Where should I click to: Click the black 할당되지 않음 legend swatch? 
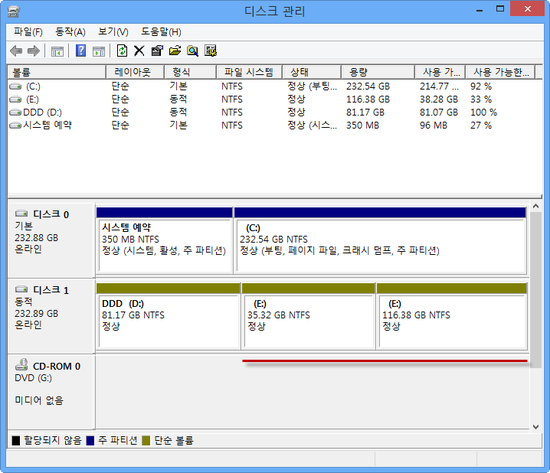pos(16,440)
